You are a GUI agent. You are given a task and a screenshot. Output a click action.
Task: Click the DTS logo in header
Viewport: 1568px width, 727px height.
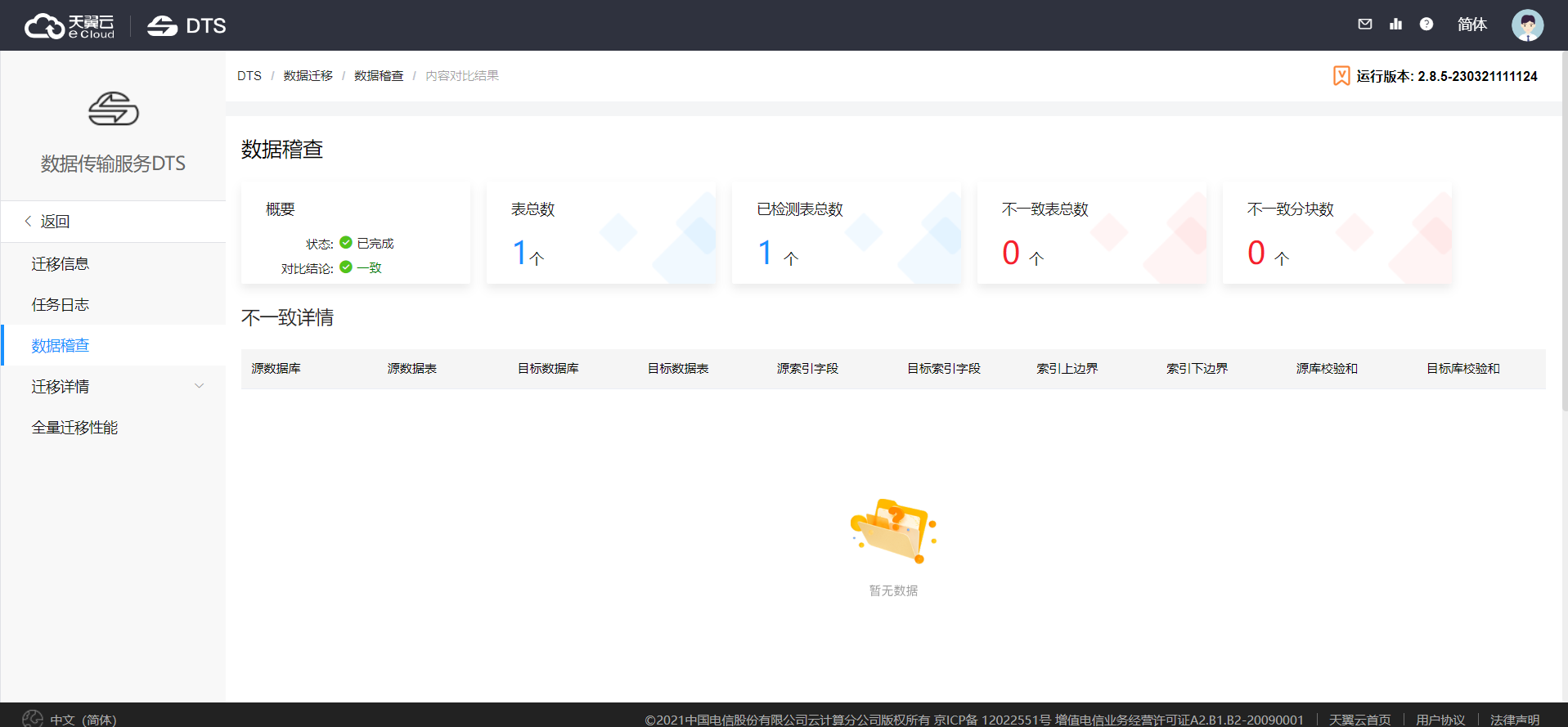pos(186,26)
